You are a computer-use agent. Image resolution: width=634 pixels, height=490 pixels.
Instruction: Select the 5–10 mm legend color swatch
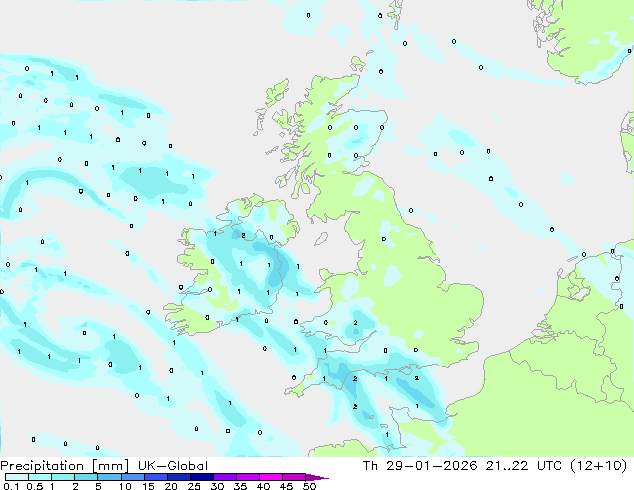pos(109,477)
